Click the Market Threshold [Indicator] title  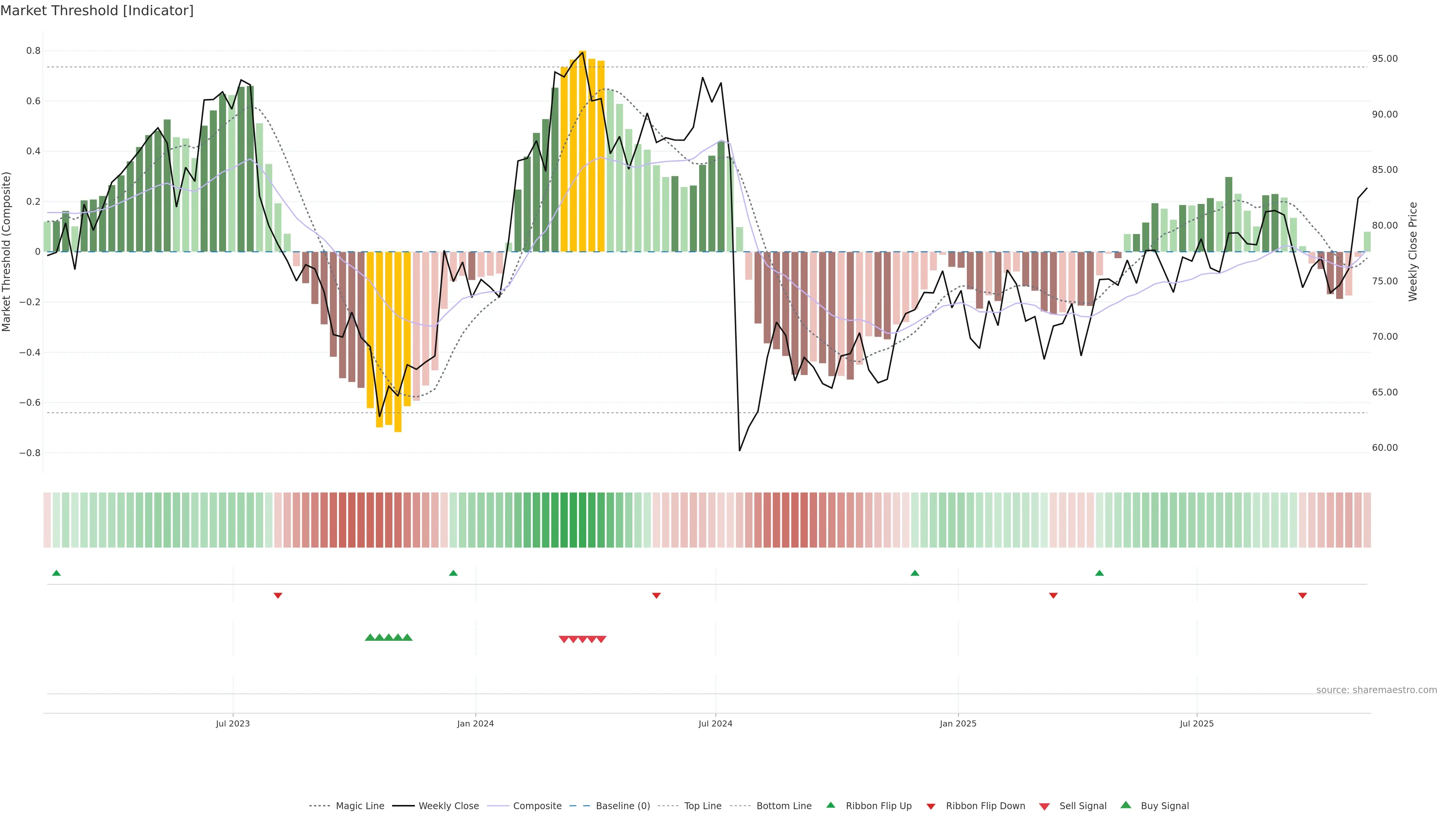coord(97,11)
